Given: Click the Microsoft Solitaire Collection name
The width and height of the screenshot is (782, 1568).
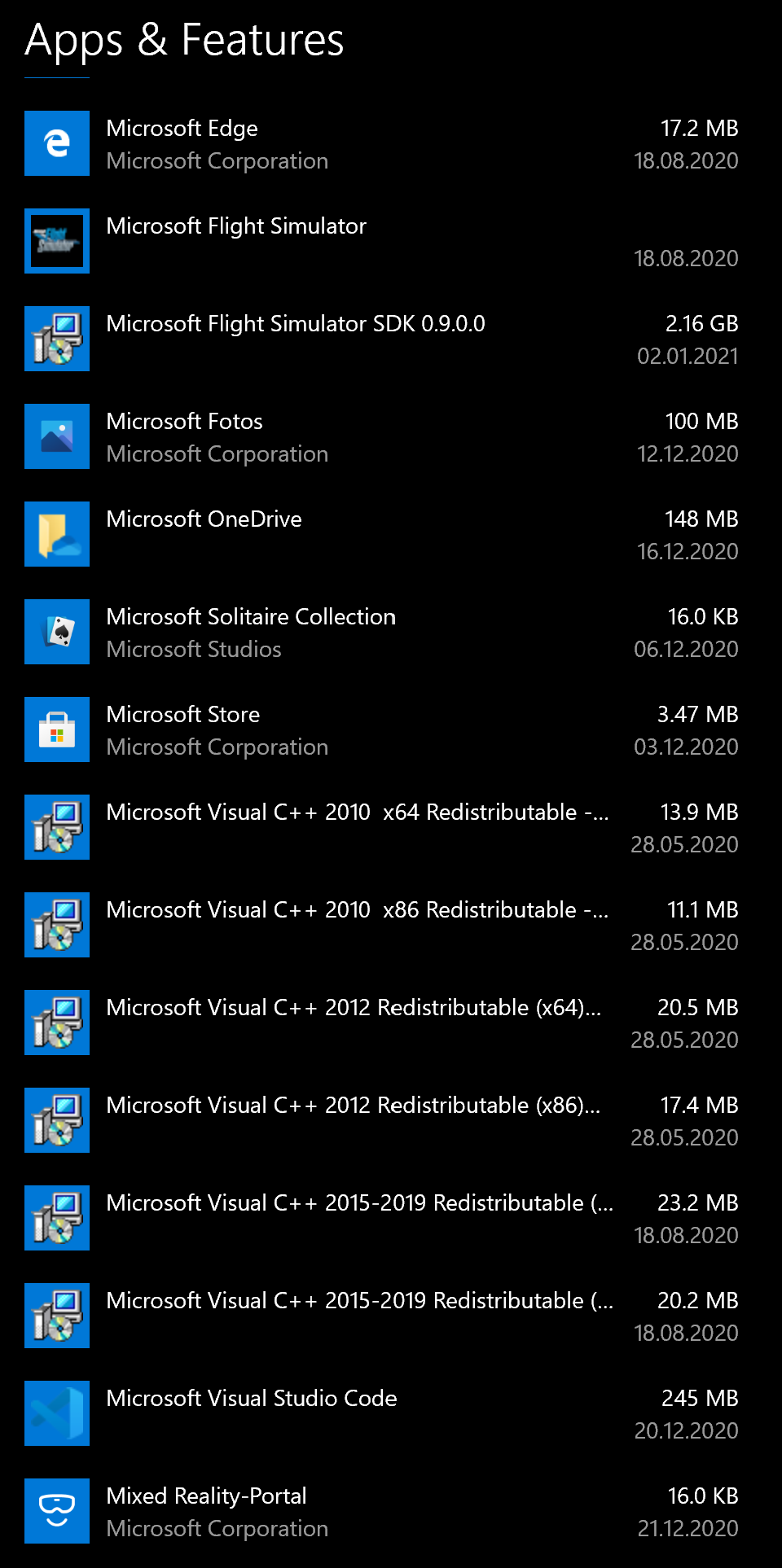Looking at the screenshot, I should [x=251, y=617].
